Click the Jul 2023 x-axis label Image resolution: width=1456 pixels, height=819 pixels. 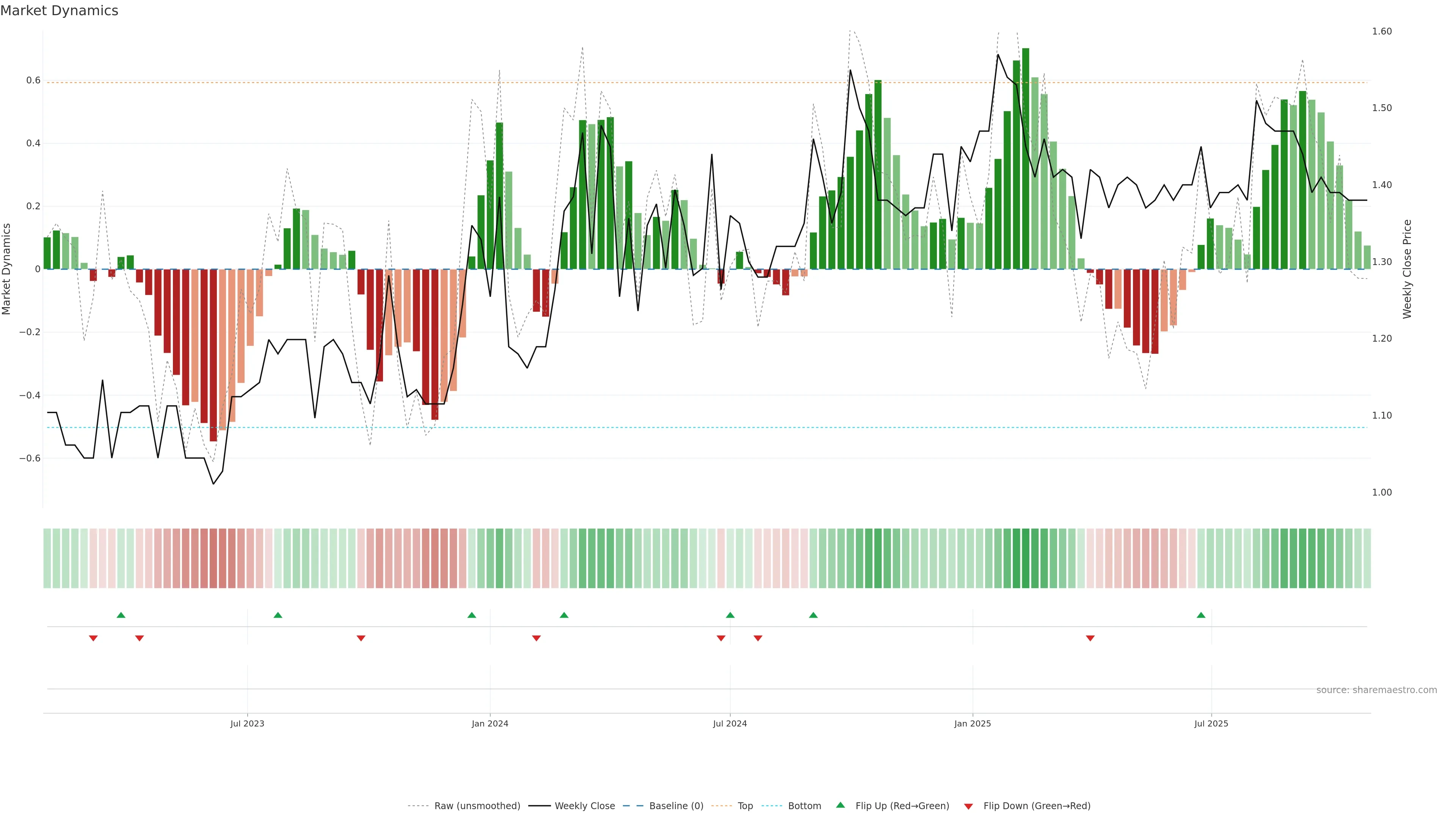tap(247, 723)
